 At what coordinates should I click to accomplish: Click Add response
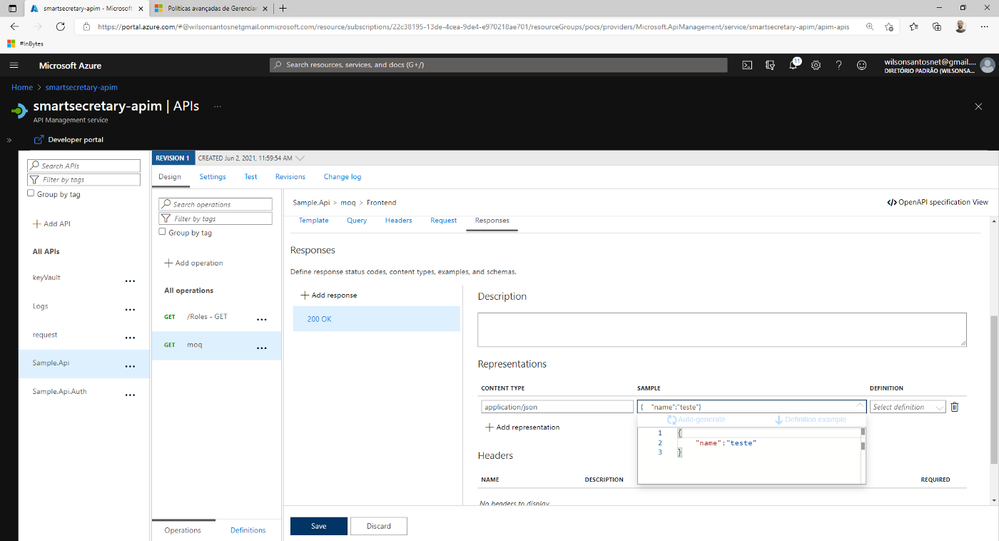329,295
